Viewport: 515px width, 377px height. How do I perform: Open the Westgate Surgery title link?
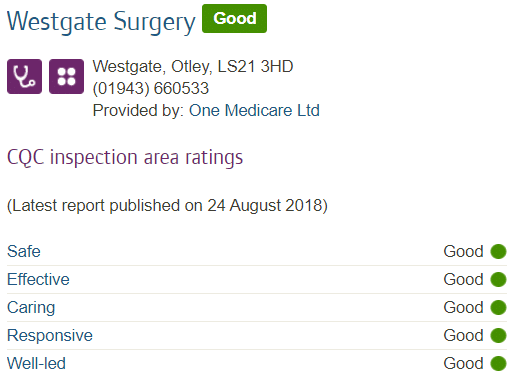click(x=101, y=22)
